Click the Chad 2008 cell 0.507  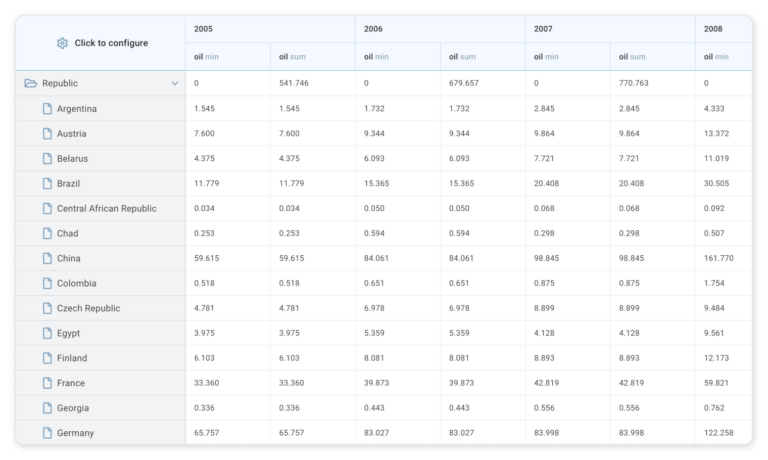724,233
